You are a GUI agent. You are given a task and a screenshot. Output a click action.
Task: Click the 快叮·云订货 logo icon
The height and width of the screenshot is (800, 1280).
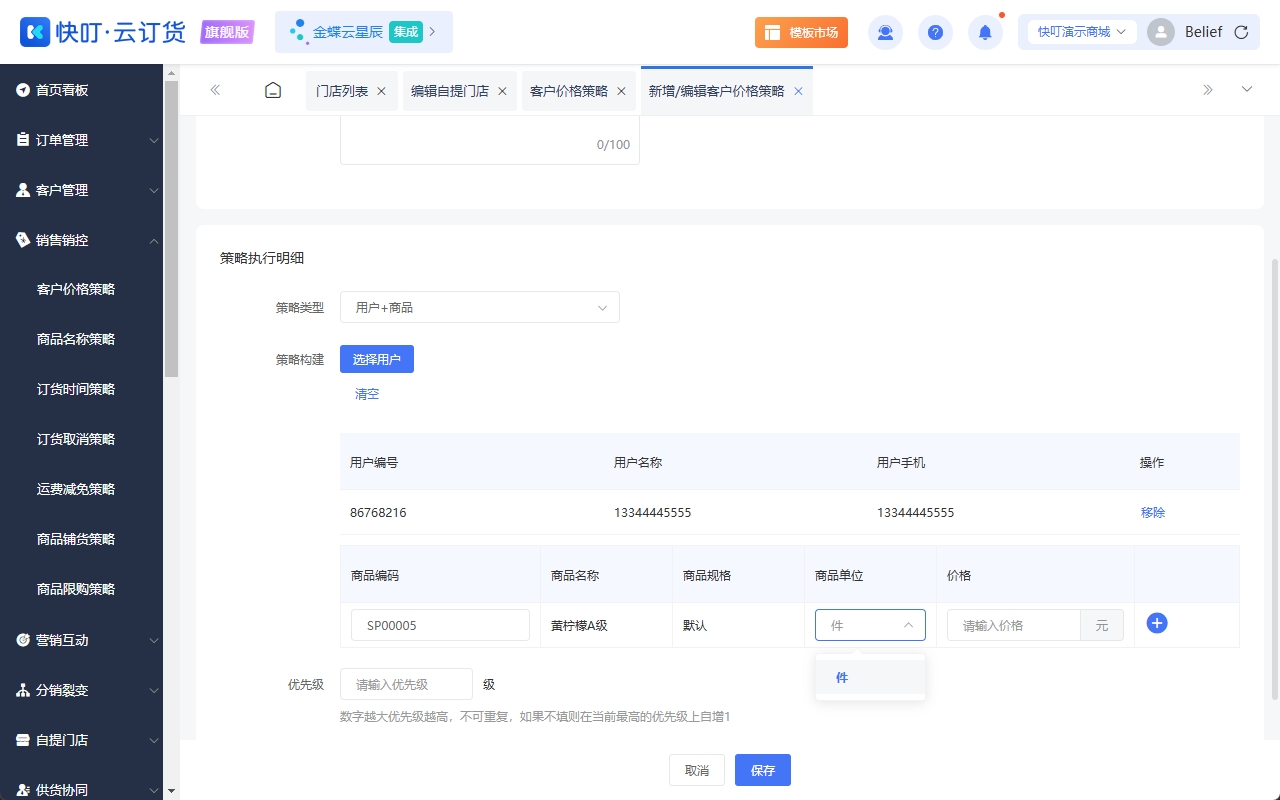pyautogui.click(x=35, y=32)
